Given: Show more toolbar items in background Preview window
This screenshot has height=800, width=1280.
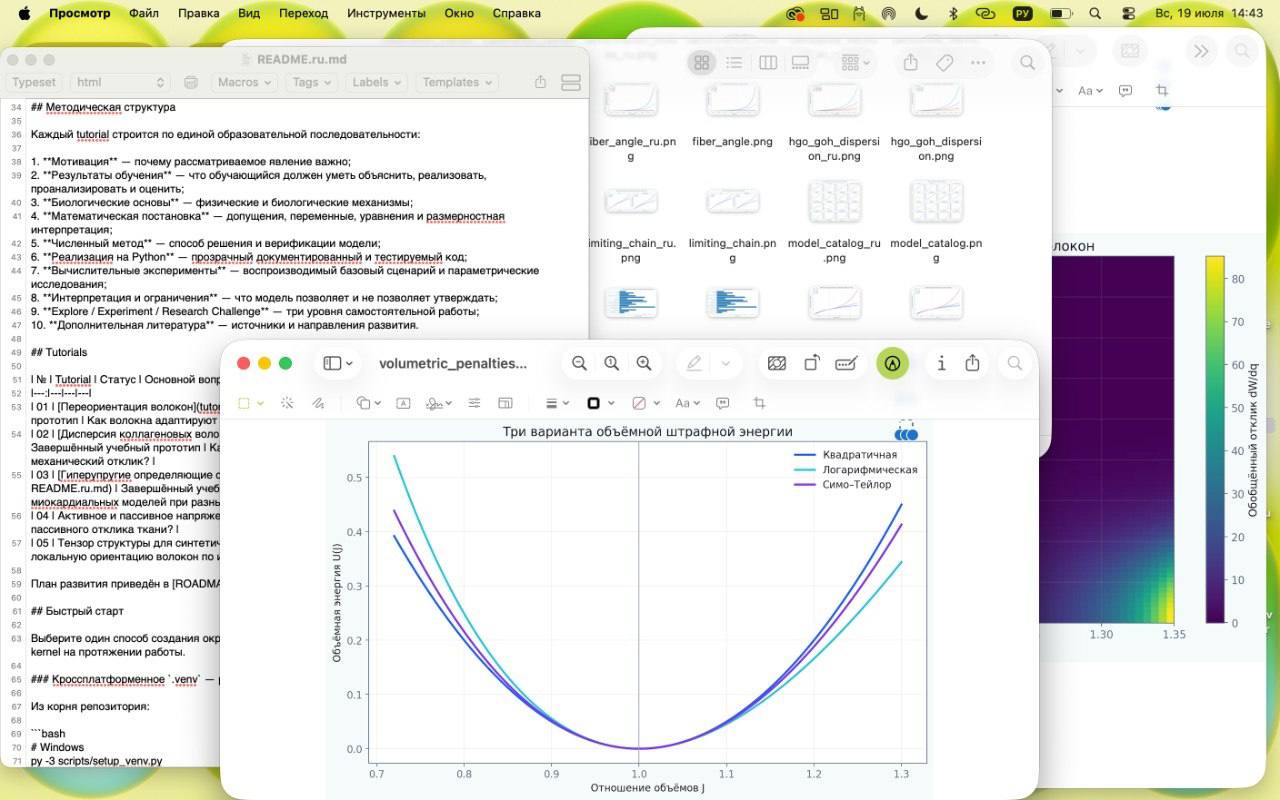Looking at the screenshot, I should tap(1201, 51).
